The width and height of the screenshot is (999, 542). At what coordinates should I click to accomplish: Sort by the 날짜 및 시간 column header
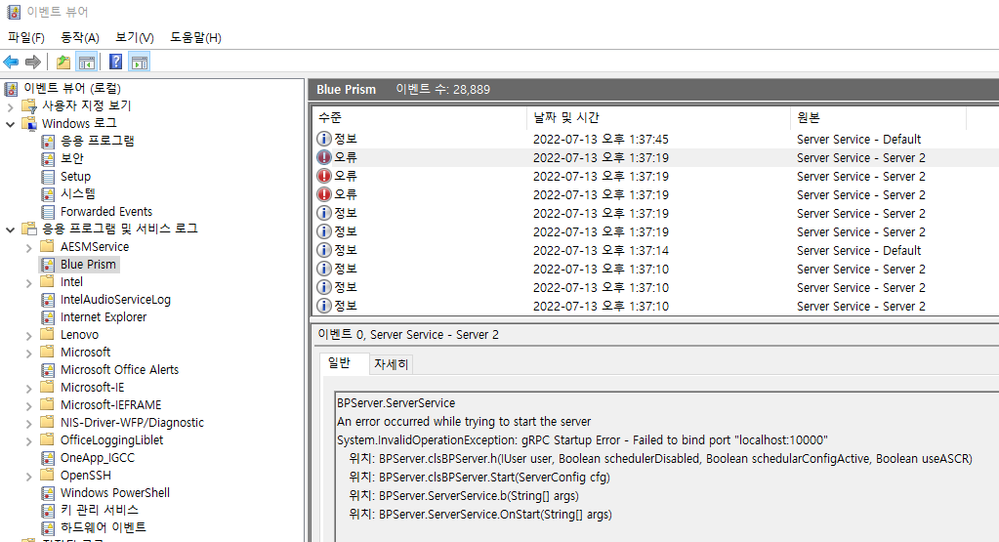click(x=659, y=117)
